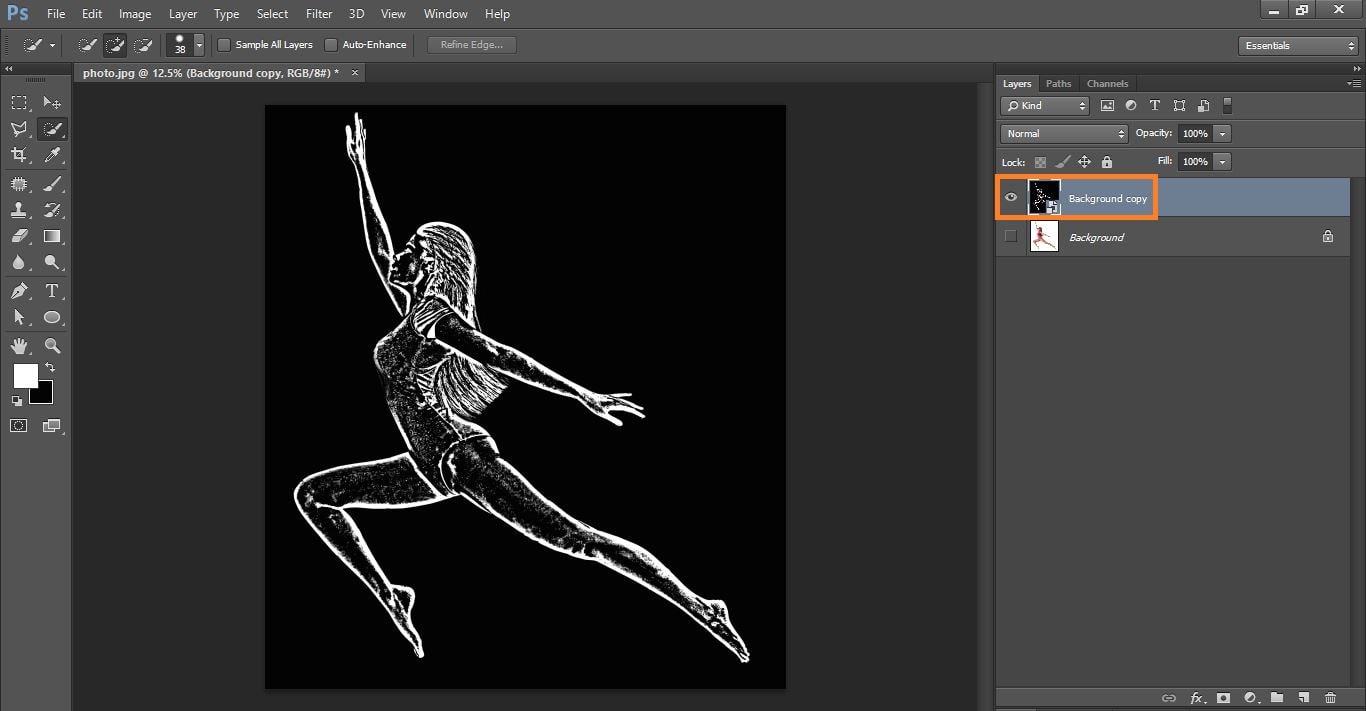Select the Hand tool
Viewport: 1366px width, 711px height.
19,346
